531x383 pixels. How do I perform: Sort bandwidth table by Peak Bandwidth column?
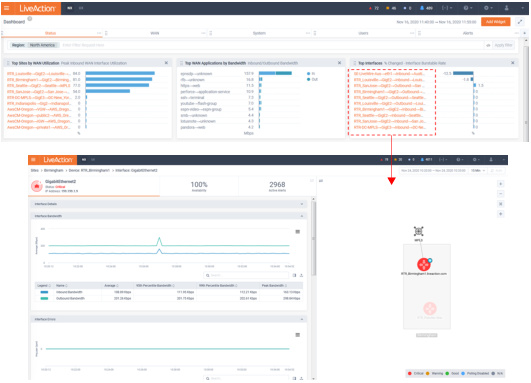[x=274, y=285]
